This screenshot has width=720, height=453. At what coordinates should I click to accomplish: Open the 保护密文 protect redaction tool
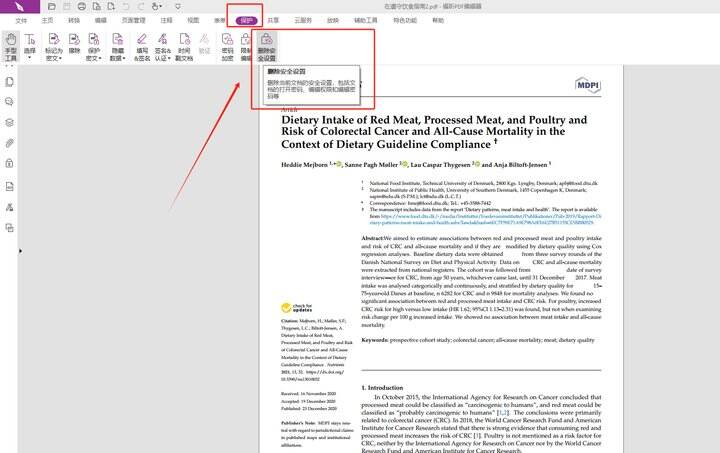[x=94, y=46]
